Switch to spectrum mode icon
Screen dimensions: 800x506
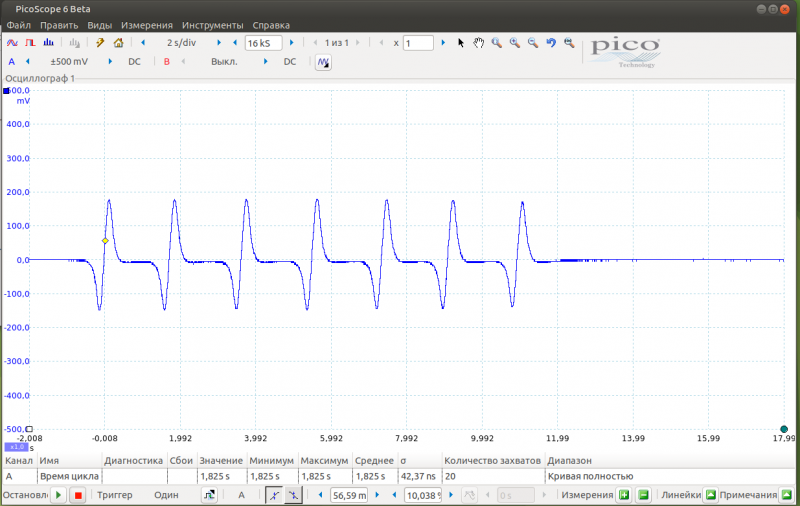pos(48,43)
